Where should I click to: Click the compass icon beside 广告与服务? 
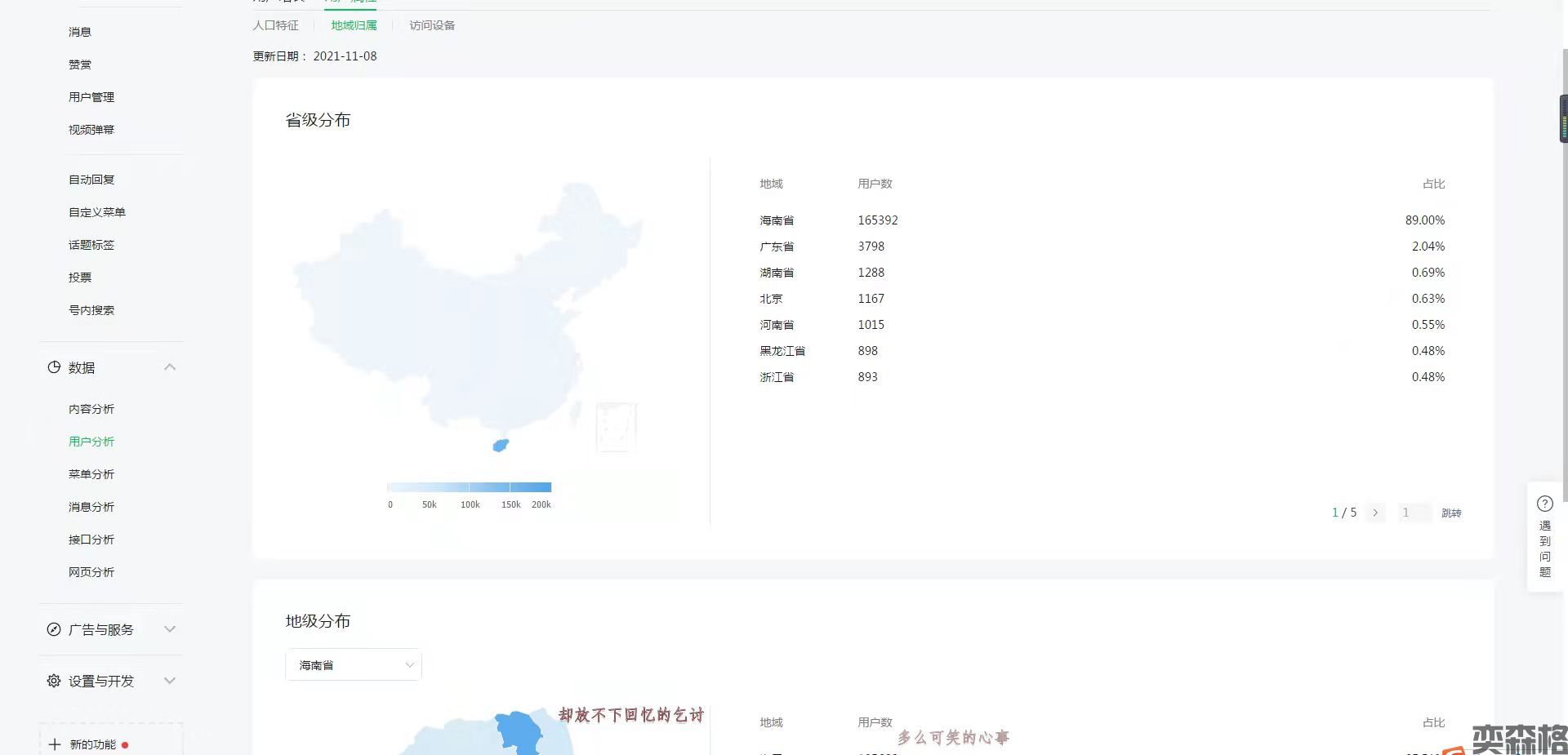(54, 629)
